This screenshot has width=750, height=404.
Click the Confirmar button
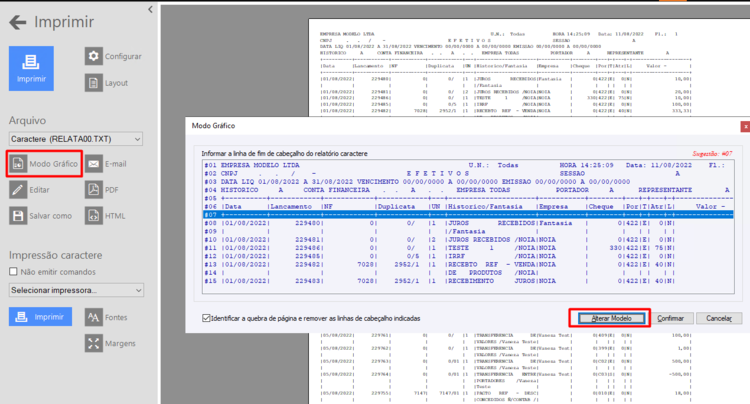(670, 318)
